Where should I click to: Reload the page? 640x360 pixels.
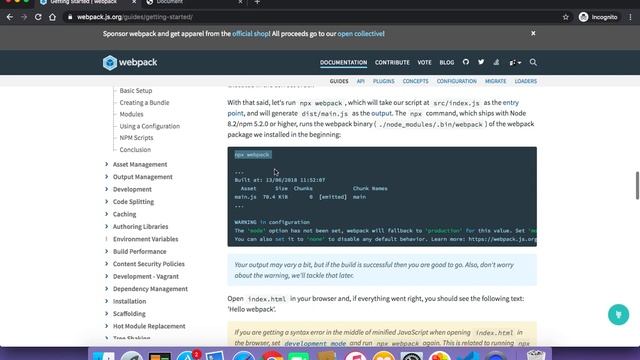38,17
